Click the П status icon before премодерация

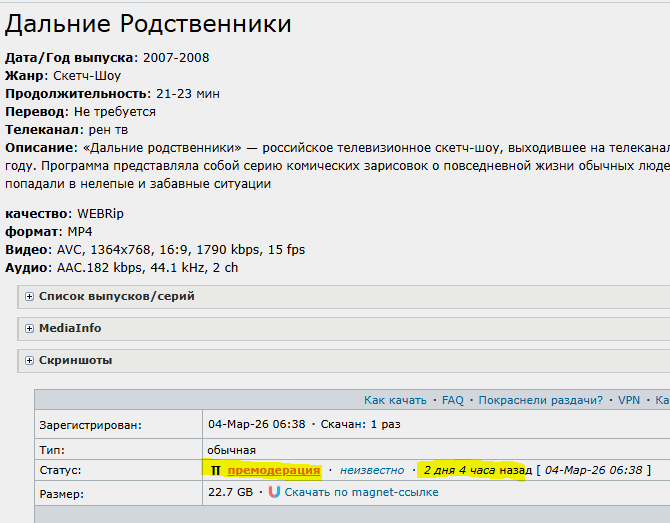click(x=215, y=470)
